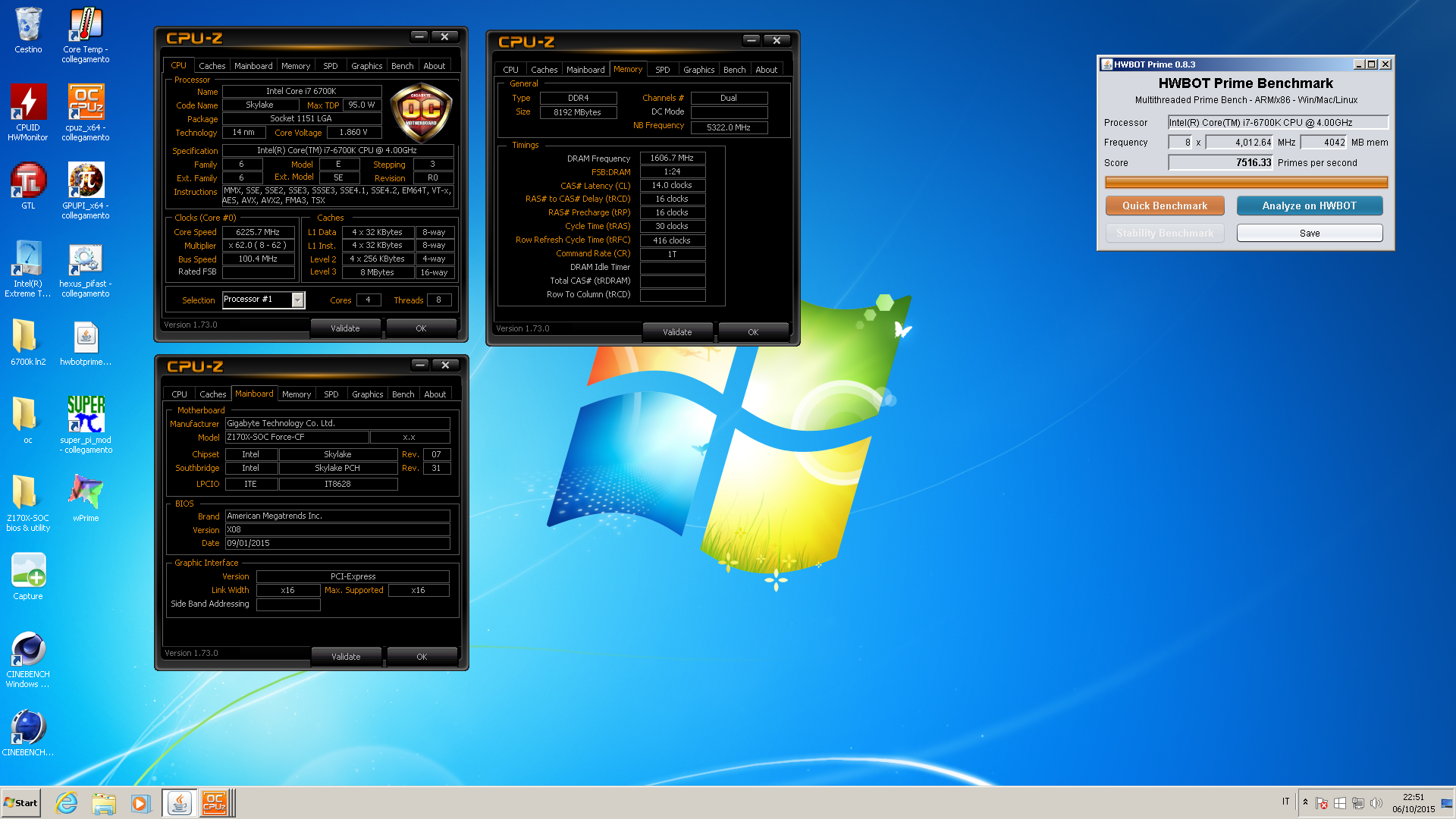The width and height of the screenshot is (1456, 819).
Task: Open GPUPI_x64 shortcut icon
Action: [x=86, y=190]
